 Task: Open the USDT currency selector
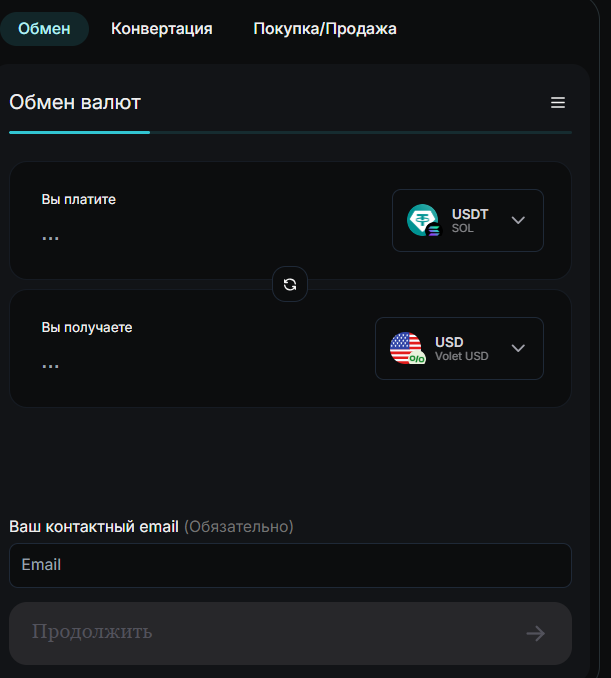468,221
